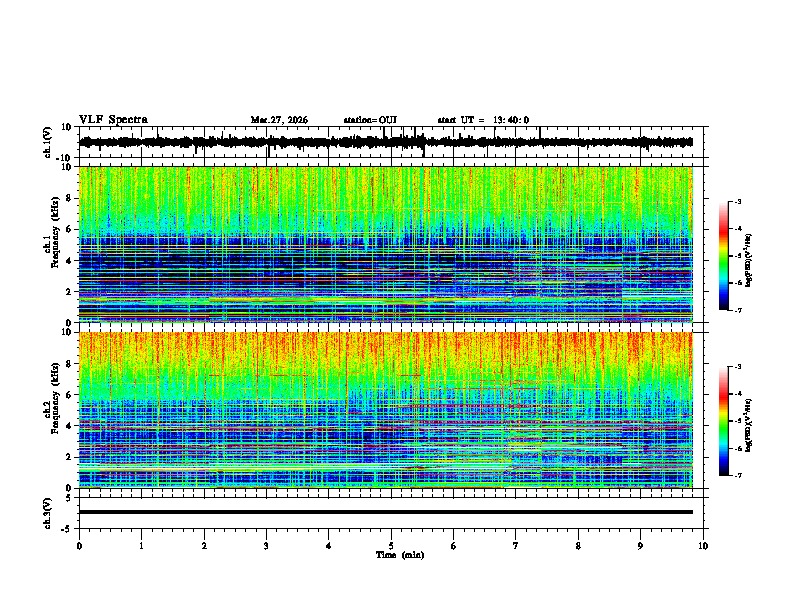Click the "2" tick on the Time axis
This screenshot has width=792, height=612.
(204, 546)
